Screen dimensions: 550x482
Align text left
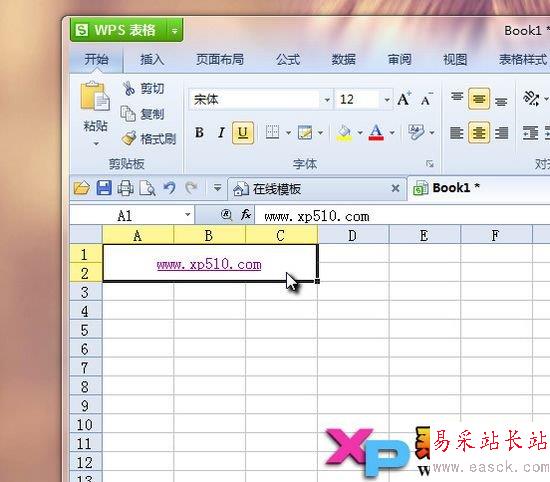point(457,133)
